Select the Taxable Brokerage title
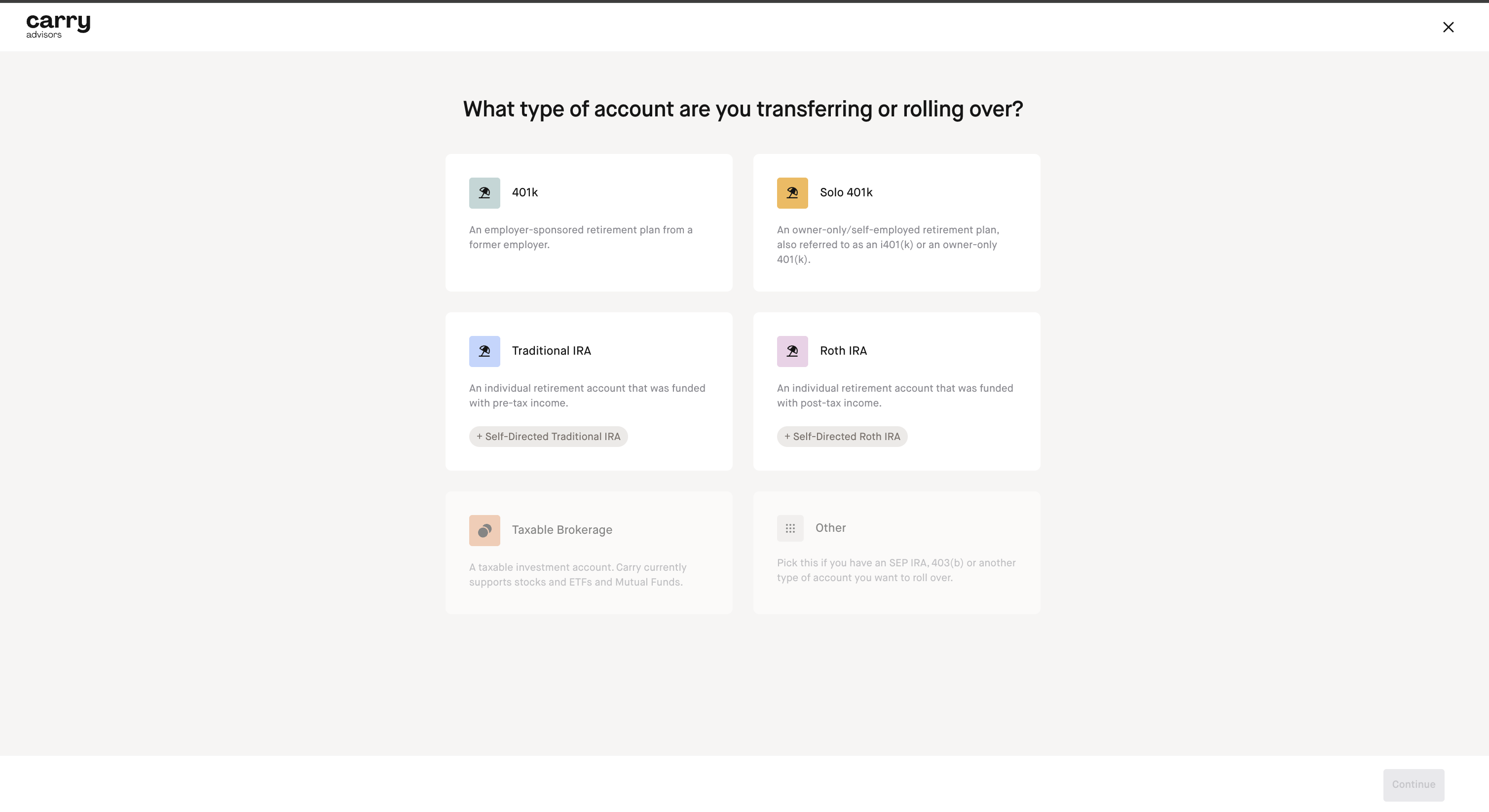The height and width of the screenshot is (812, 1489). coord(562,530)
